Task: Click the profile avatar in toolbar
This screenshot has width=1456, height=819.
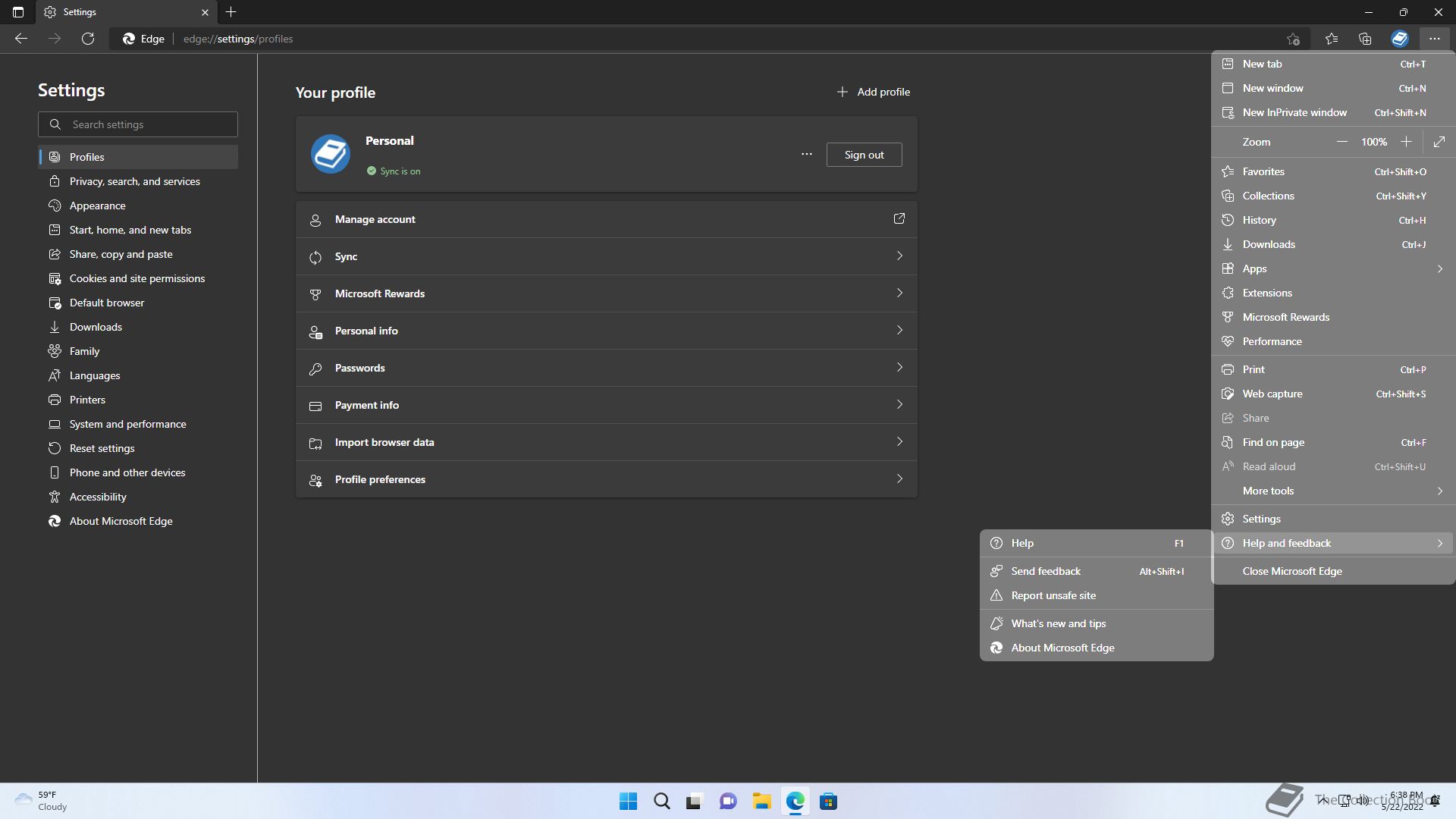Action: click(x=1400, y=39)
